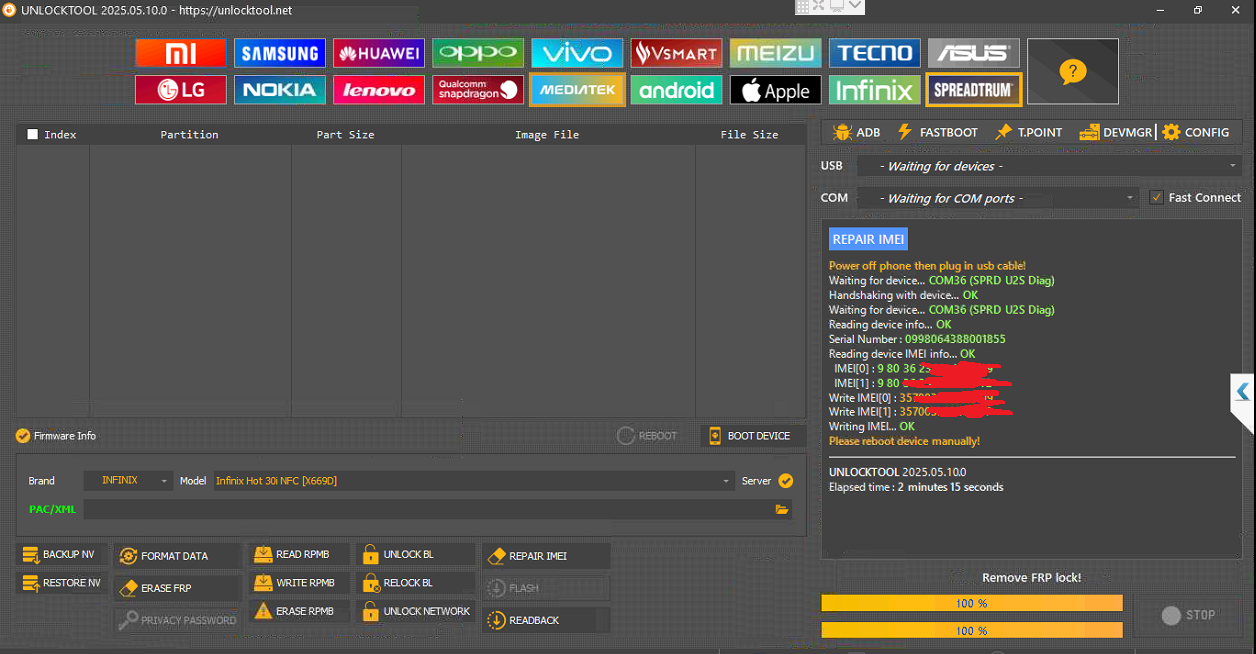This screenshot has height=654, width=1256.
Task: Toggle the Fast Connect checkbox
Action: 1157,198
